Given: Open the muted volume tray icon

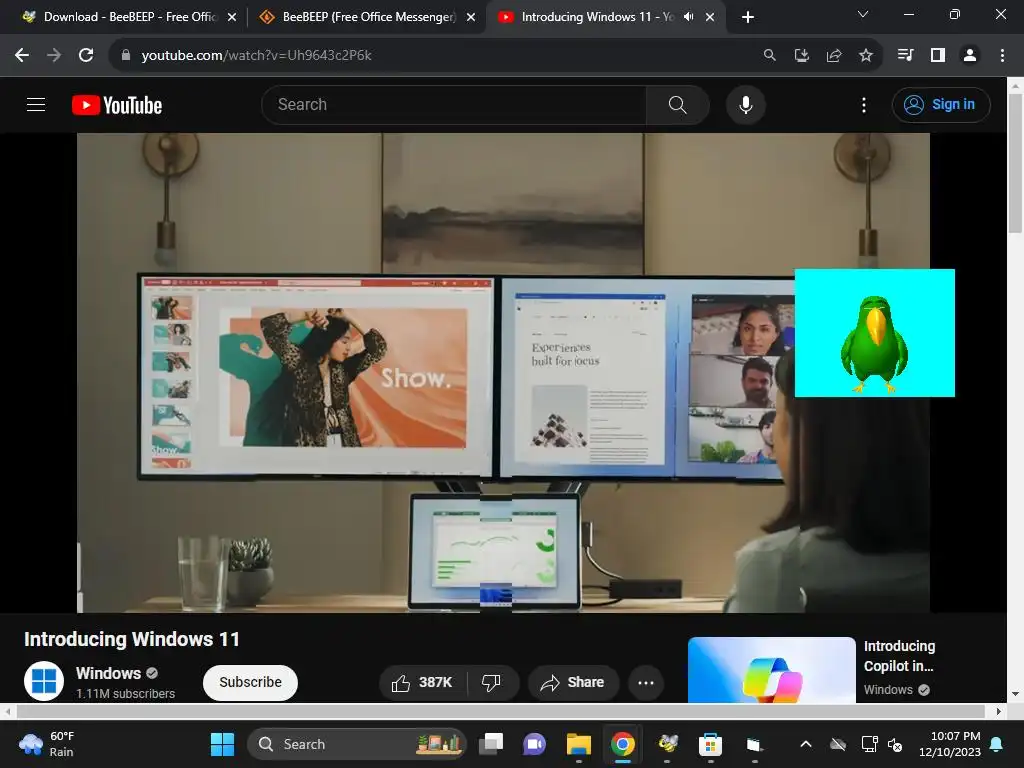Looking at the screenshot, I should coord(895,744).
